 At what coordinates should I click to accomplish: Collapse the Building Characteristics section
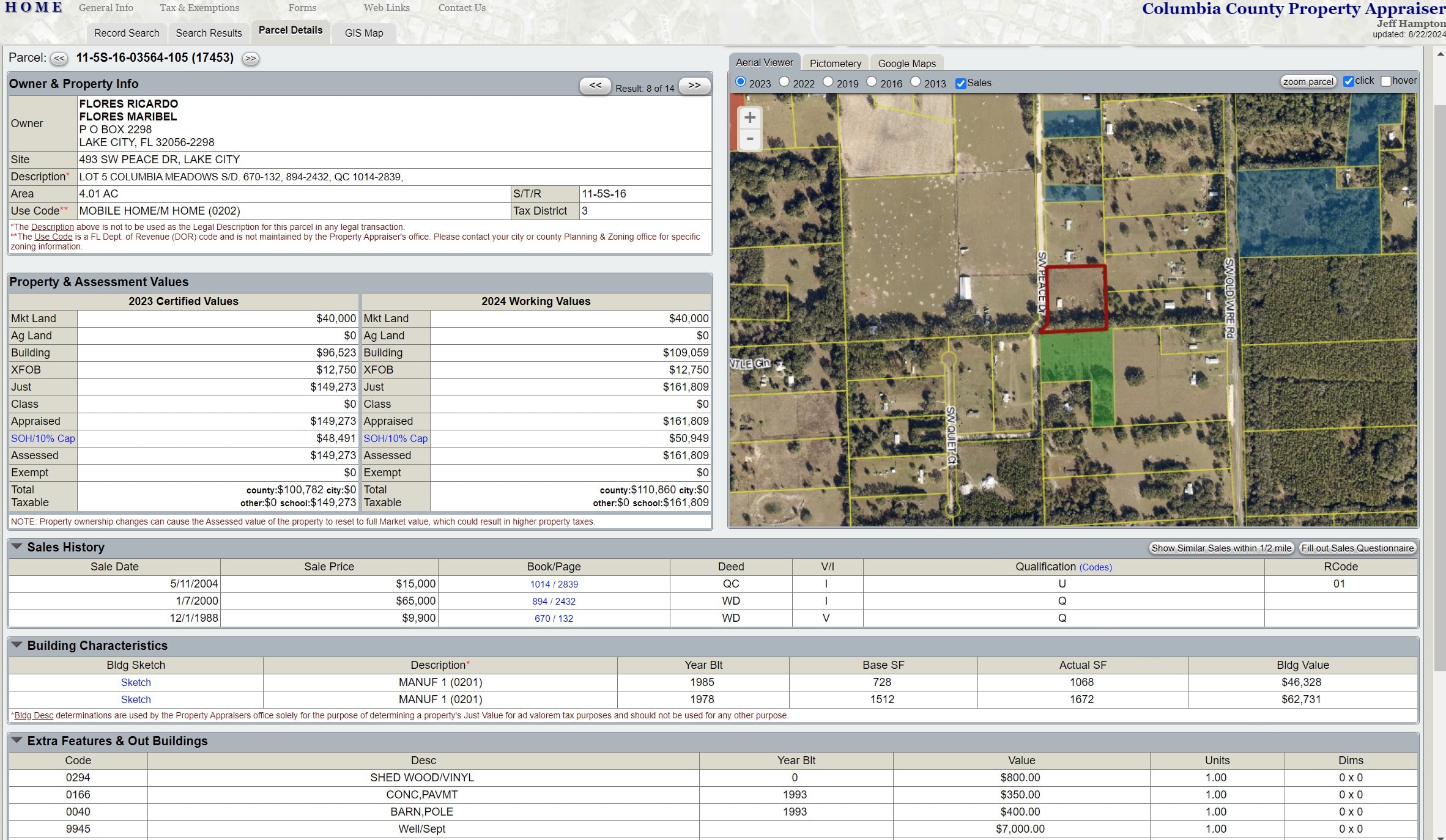pyautogui.click(x=17, y=645)
